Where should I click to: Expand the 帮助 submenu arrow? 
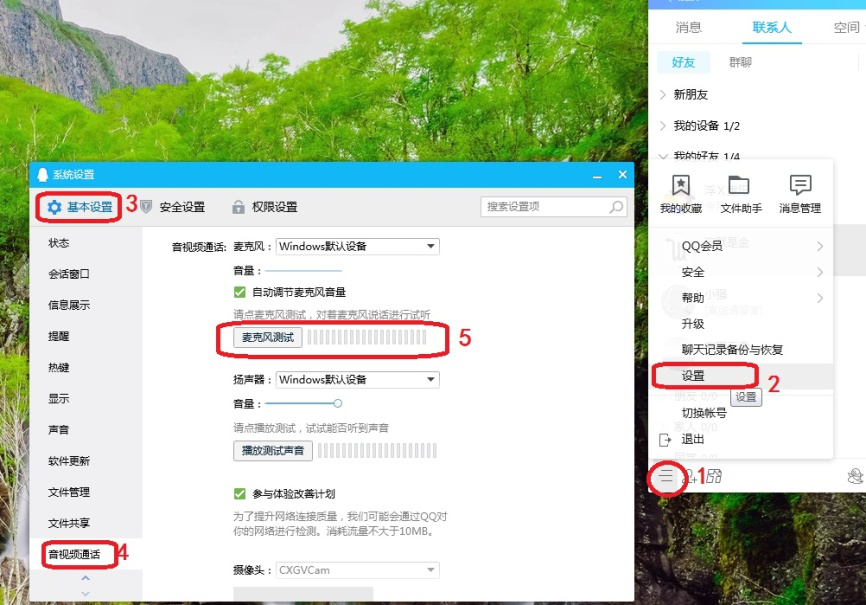click(x=820, y=298)
